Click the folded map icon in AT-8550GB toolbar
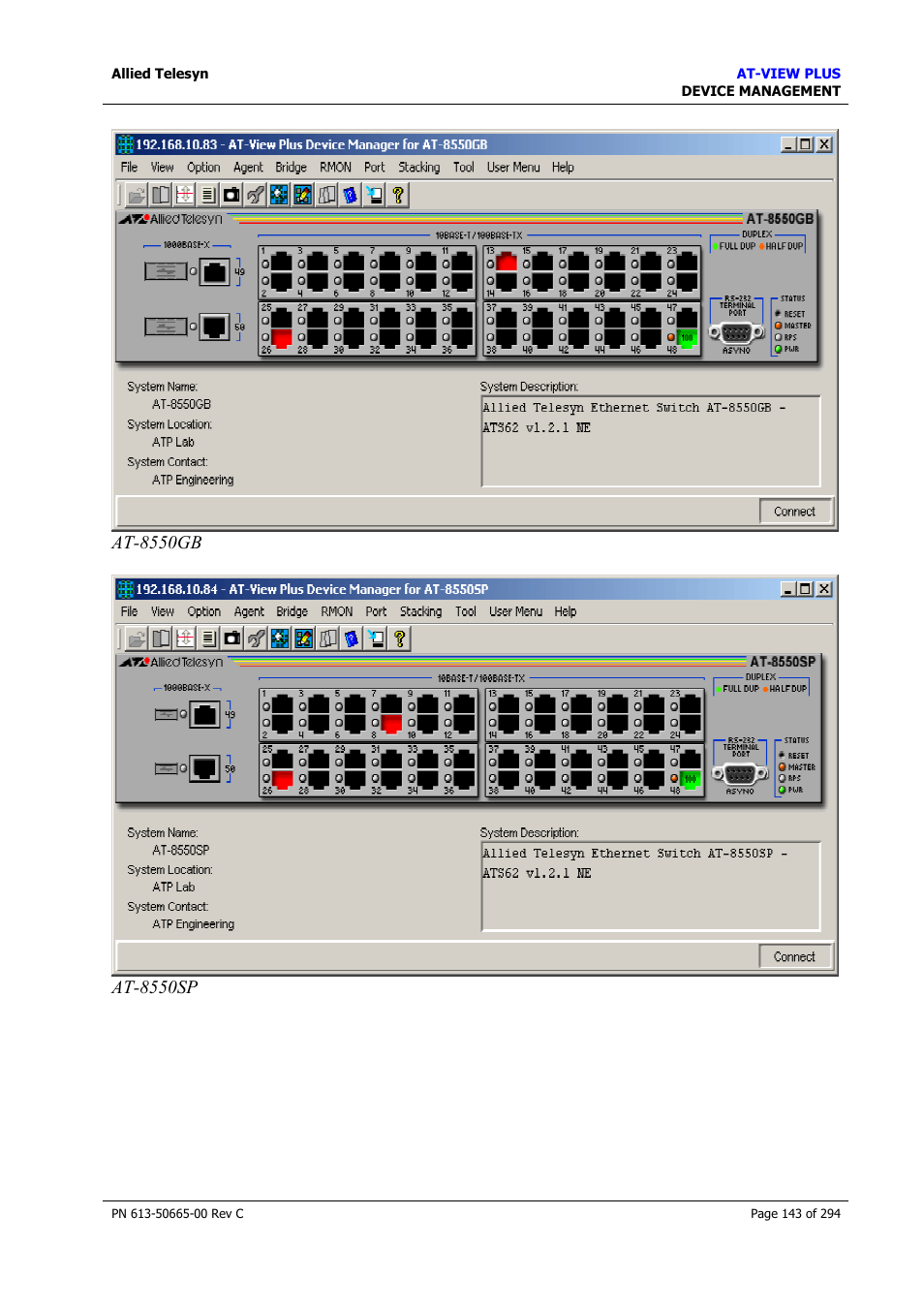 pos(326,195)
